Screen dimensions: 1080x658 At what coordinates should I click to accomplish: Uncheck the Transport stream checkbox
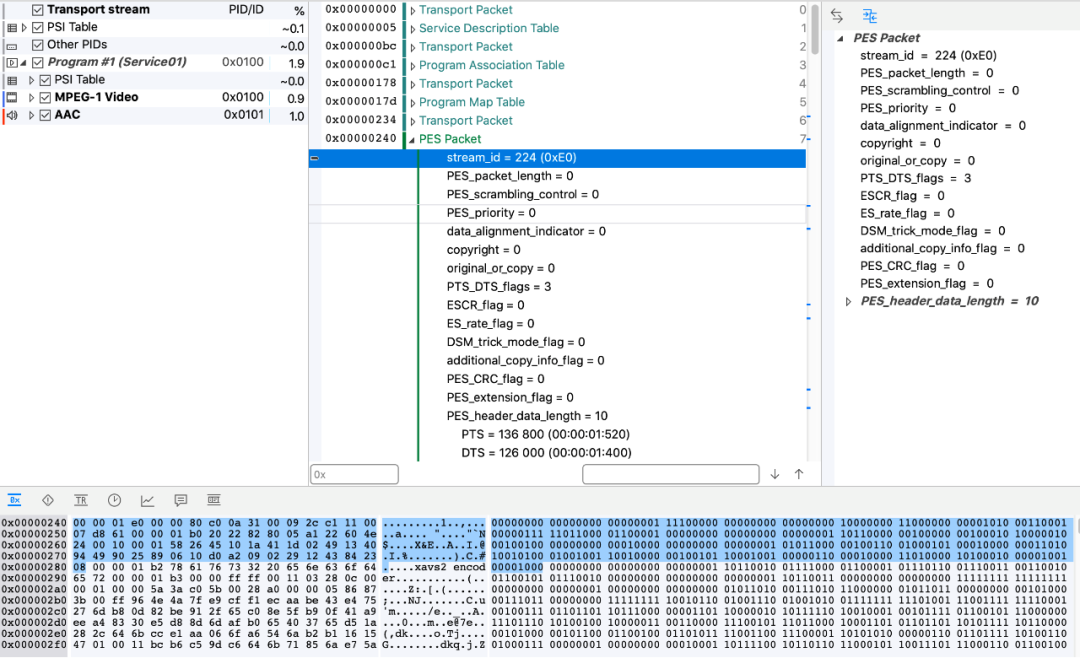(38, 10)
